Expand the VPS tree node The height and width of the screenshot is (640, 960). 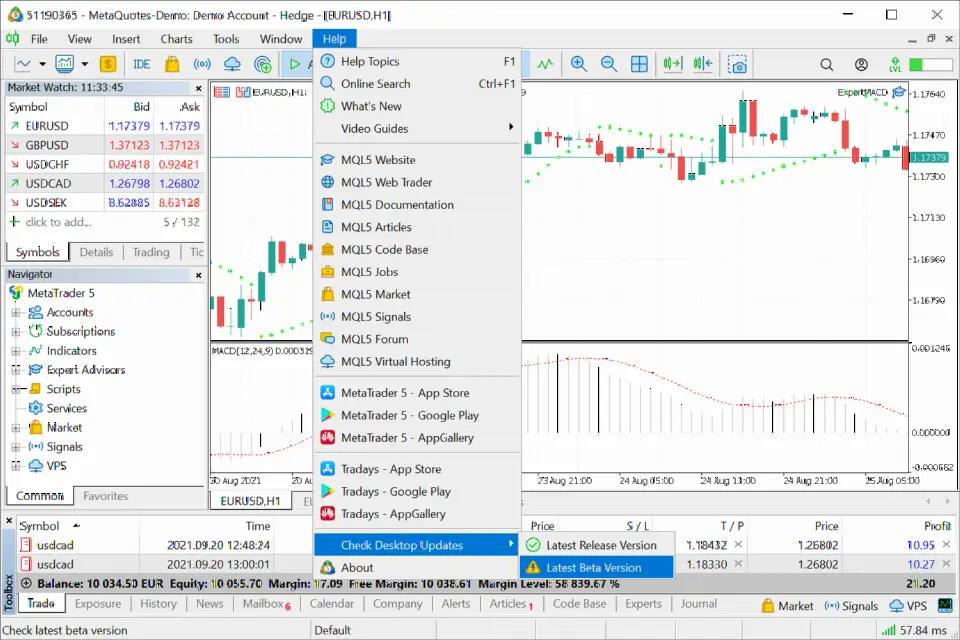pyautogui.click(x=16, y=466)
